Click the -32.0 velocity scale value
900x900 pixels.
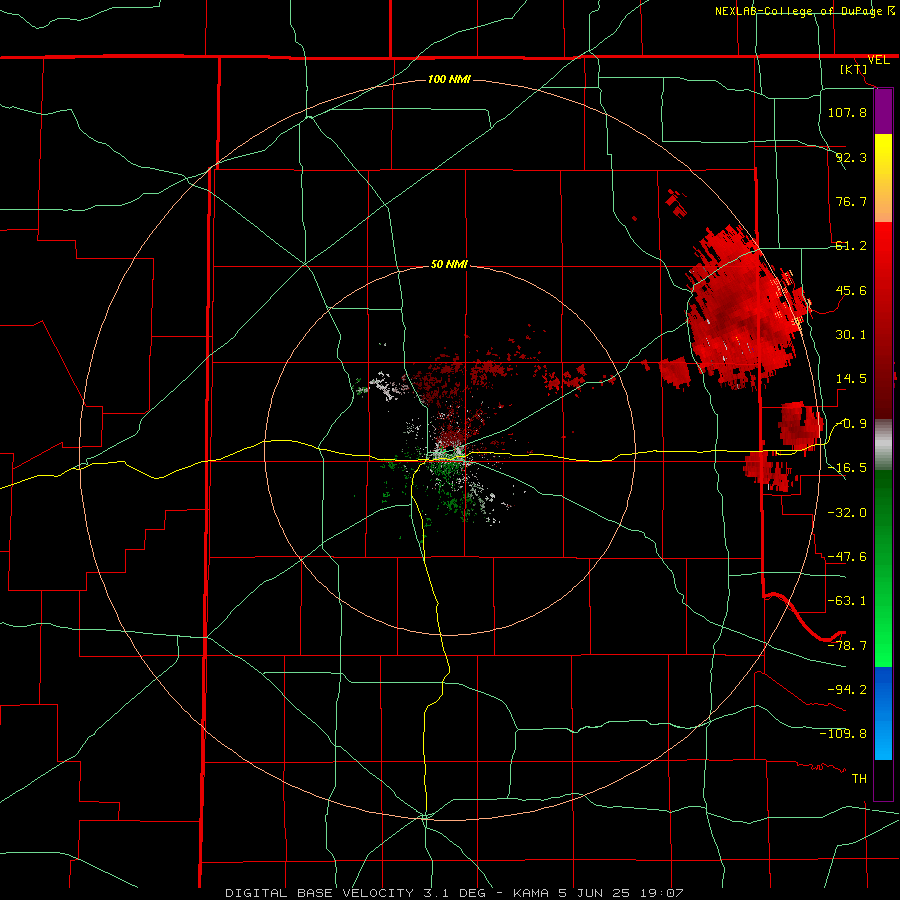847,513
